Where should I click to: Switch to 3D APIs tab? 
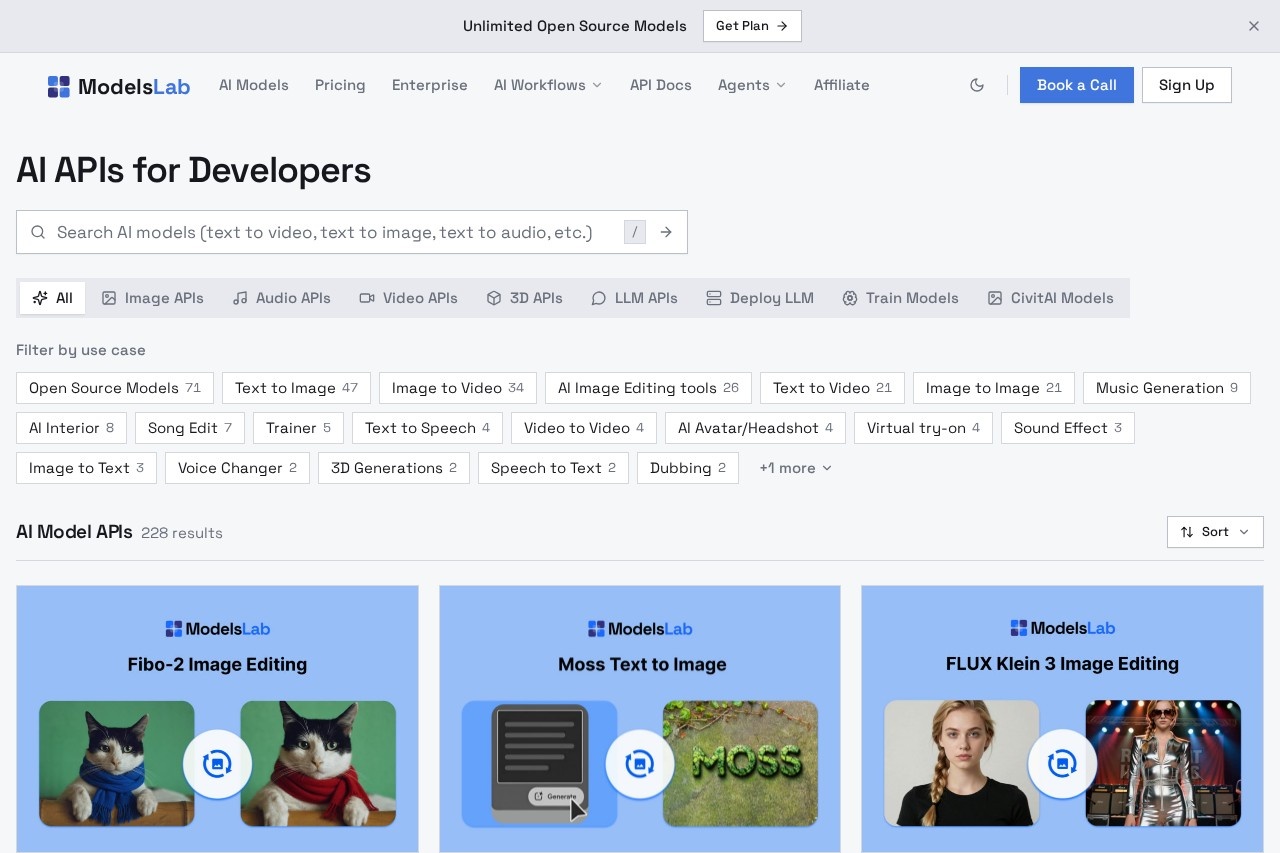click(x=524, y=298)
